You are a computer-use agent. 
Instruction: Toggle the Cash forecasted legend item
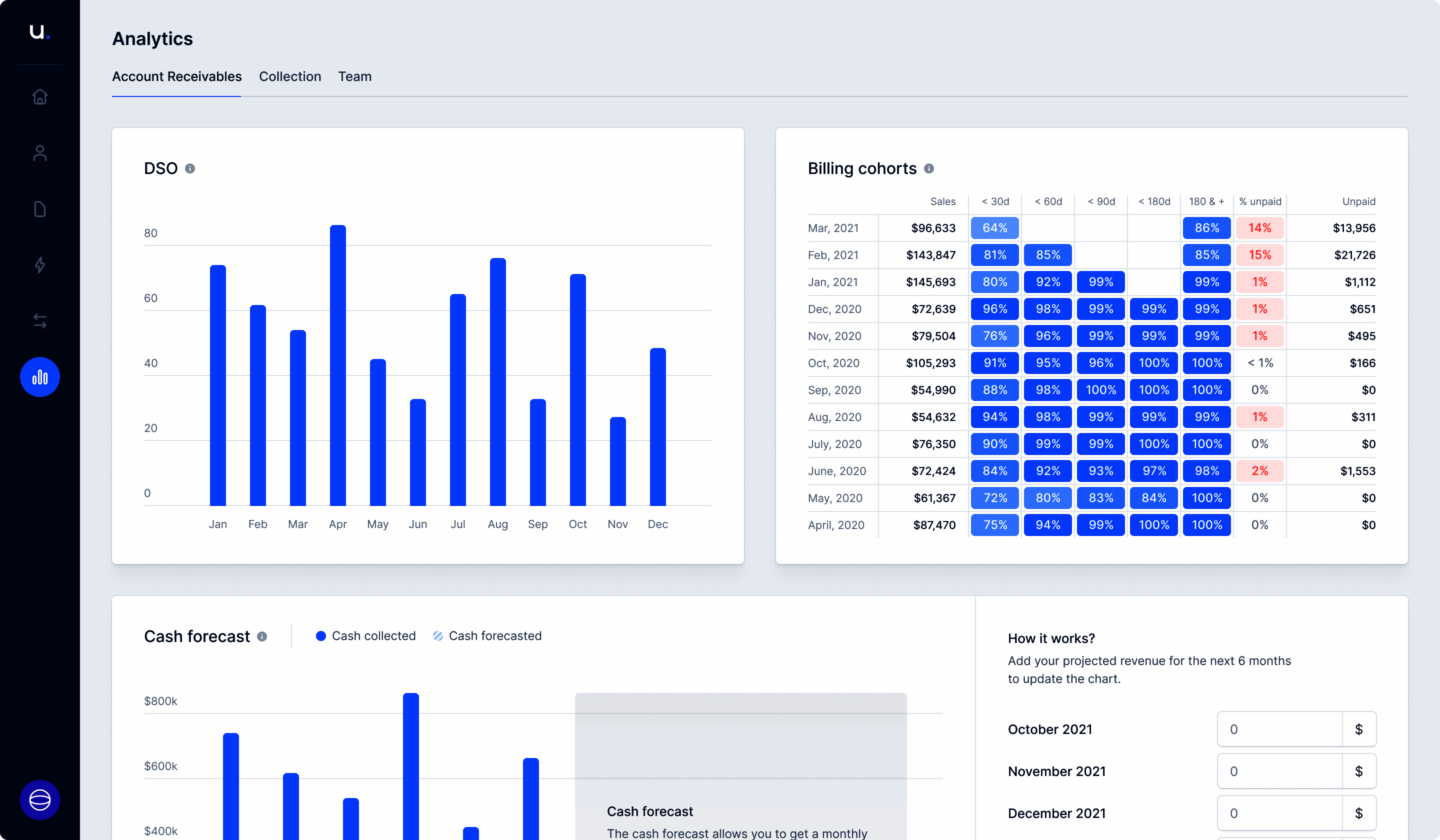click(x=487, y=636)
